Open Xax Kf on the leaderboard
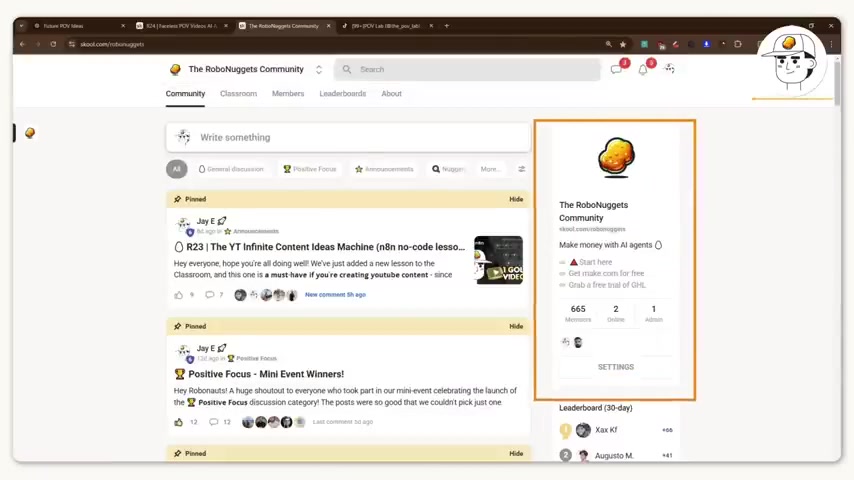 606,430
